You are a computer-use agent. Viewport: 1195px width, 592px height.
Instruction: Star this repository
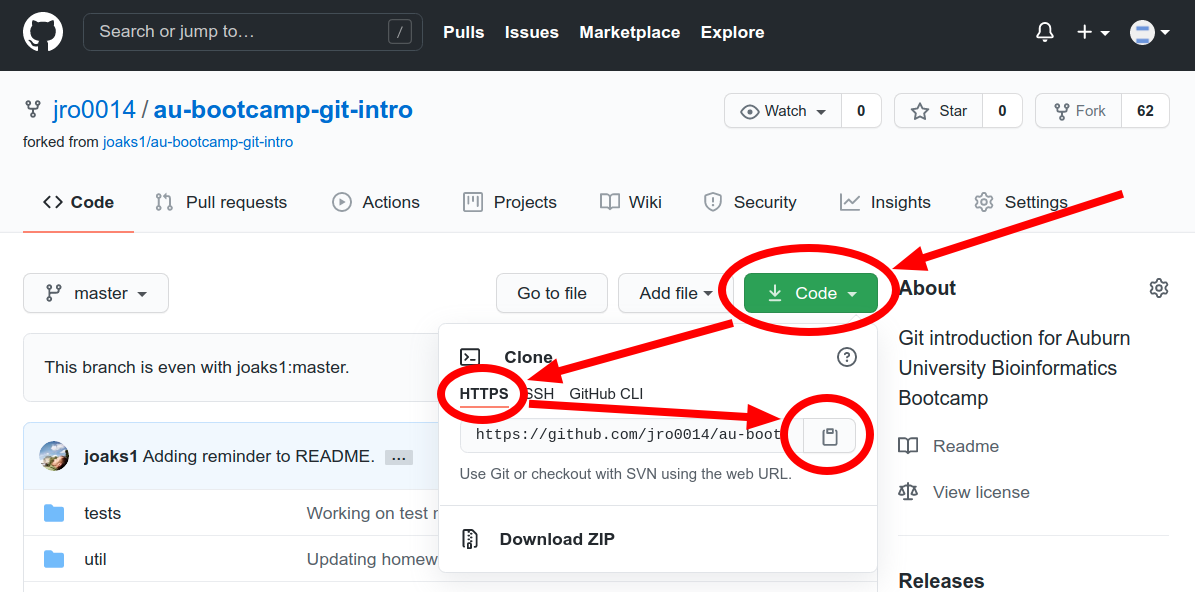click(x=939, y=111)
